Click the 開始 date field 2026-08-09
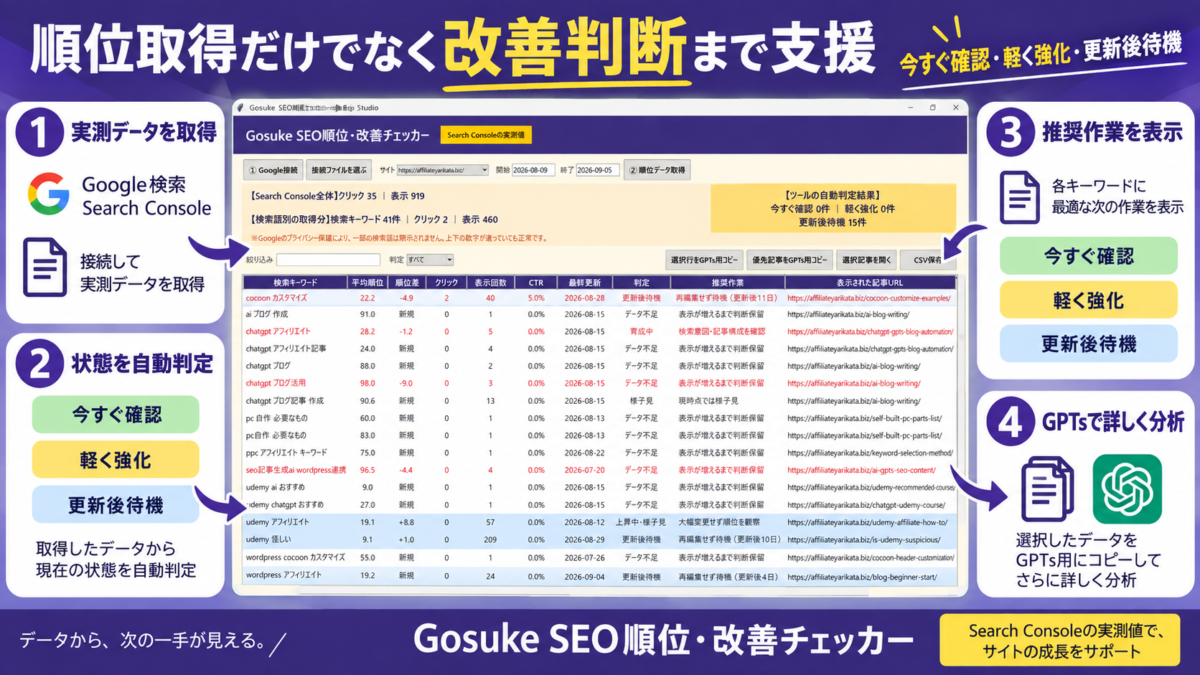Screen dimensions: 1200x675 click(533, 170)
